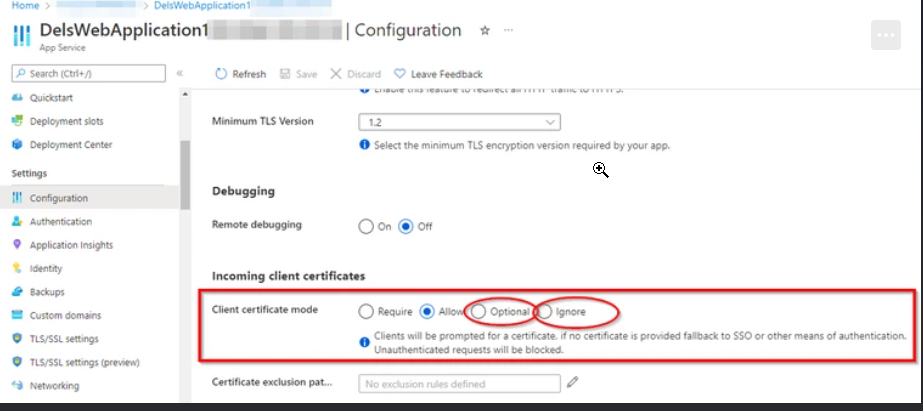Click the Identity key icon
This screenshot has width=923, height=411.
pyautogui.click(x=17, y=269)
